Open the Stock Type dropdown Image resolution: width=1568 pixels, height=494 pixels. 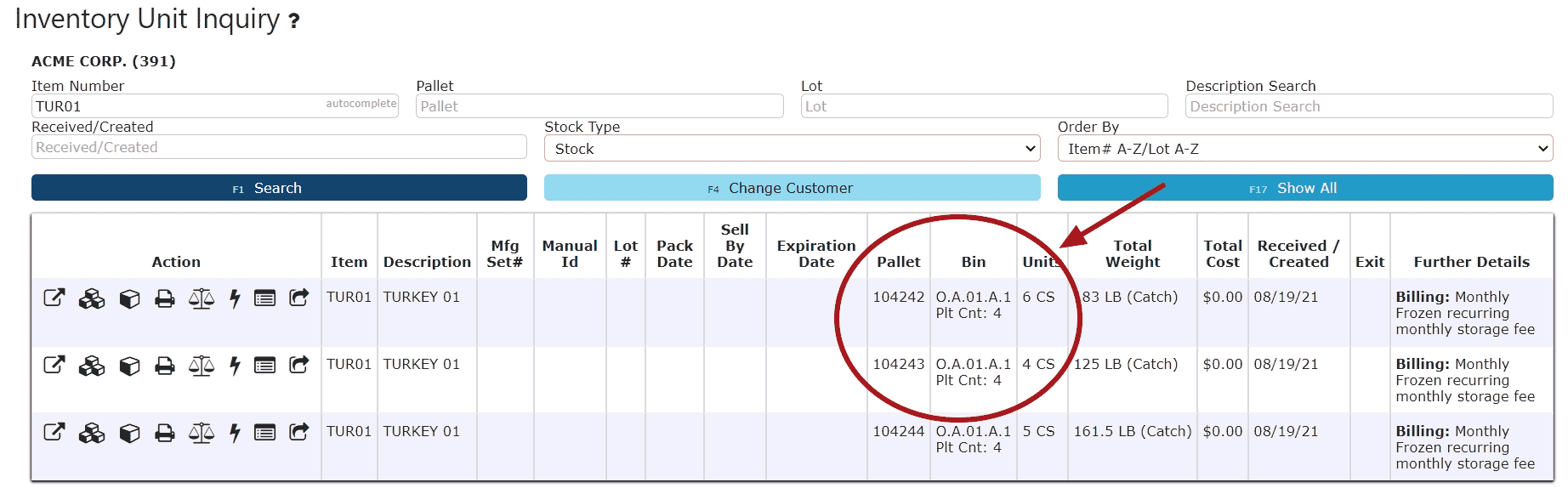click(792, 149)
